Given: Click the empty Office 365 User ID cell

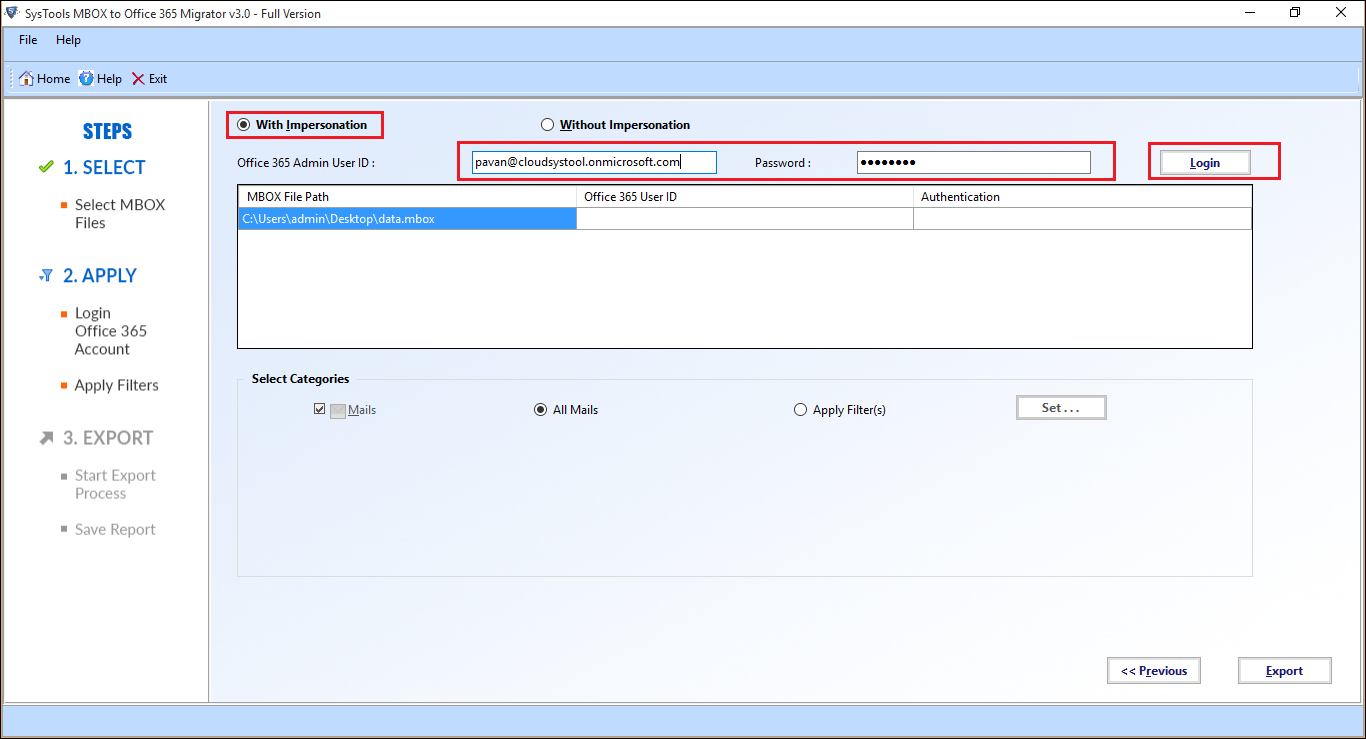Looking at the screenshot, I should pyautogui.click(x=745, y=218).
